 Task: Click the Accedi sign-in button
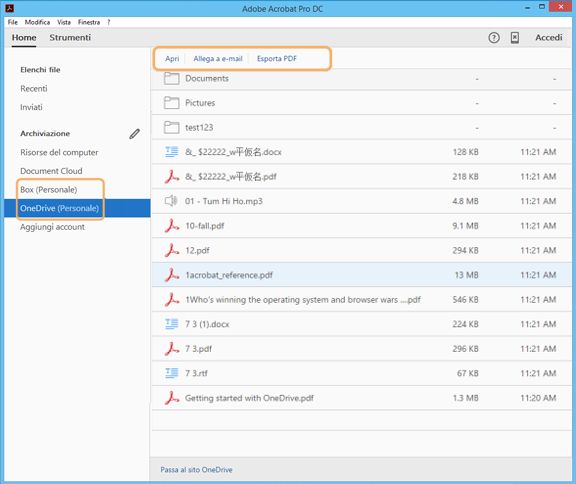(x=548, y=37)
